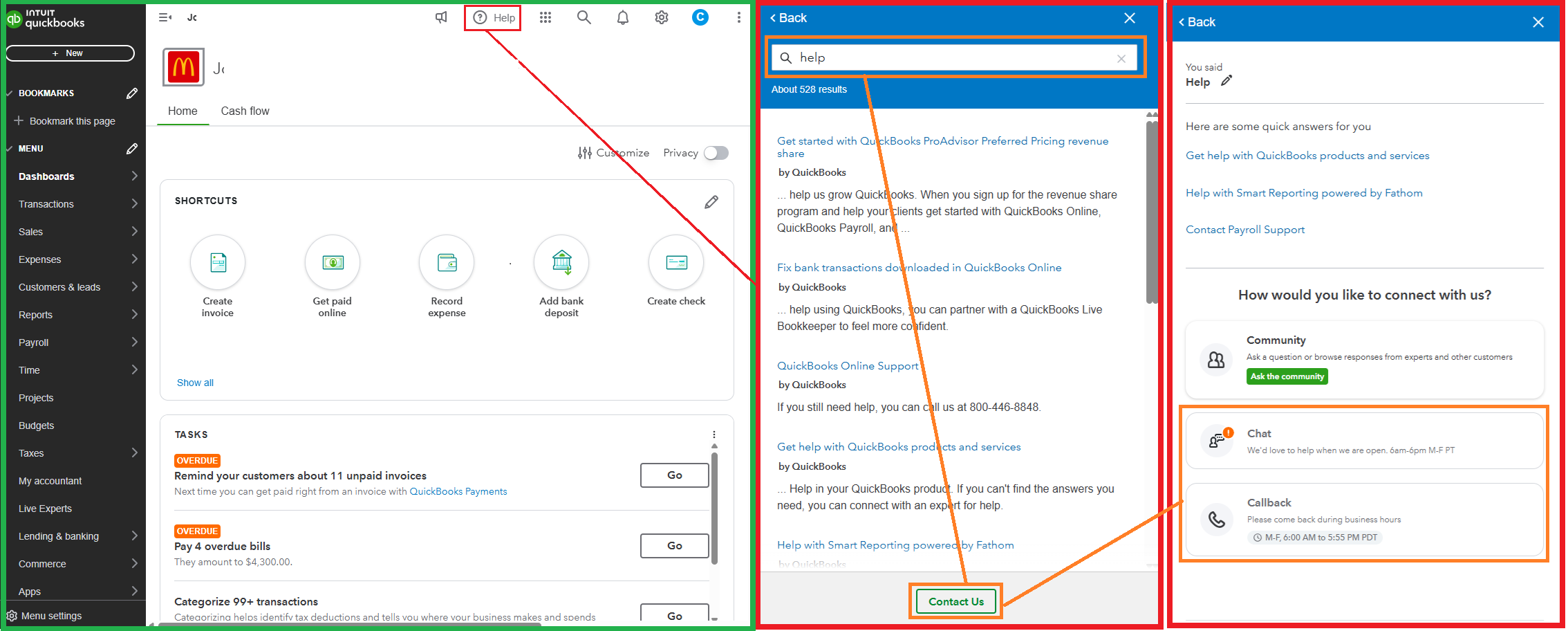This screenshot has width=1568, height=631.
Task: Click the help results scrollbar
Action: tap(1151, 211)
